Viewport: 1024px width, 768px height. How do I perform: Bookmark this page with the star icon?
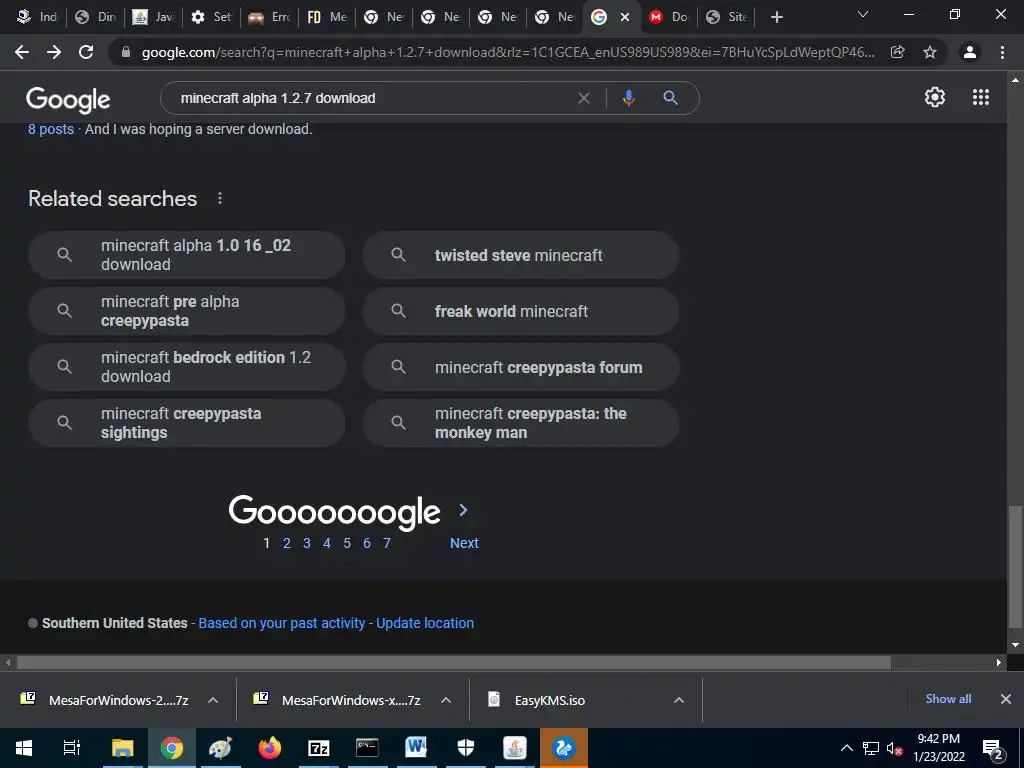pos(930,52)
